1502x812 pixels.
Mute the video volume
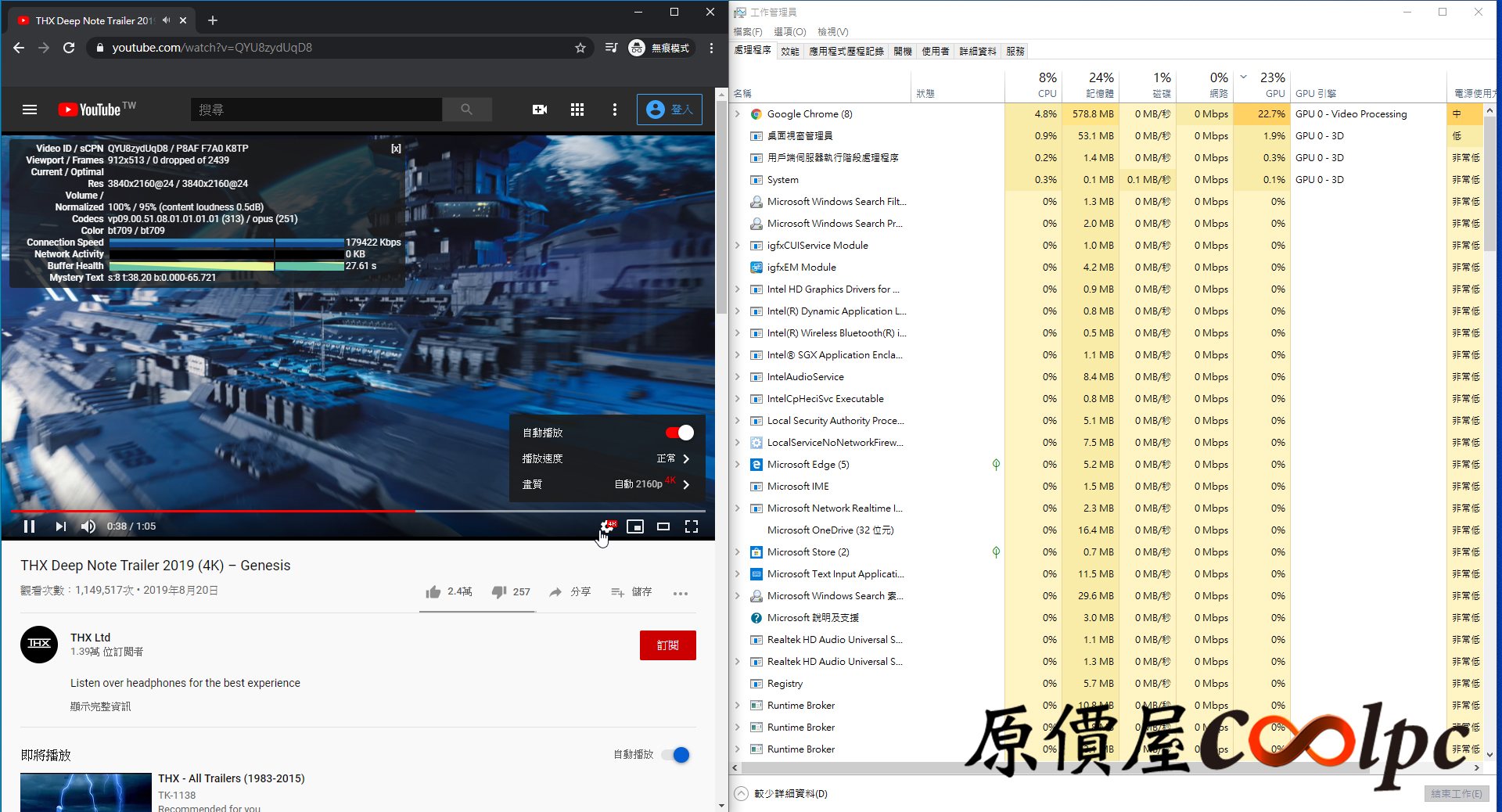coord(88,526)
